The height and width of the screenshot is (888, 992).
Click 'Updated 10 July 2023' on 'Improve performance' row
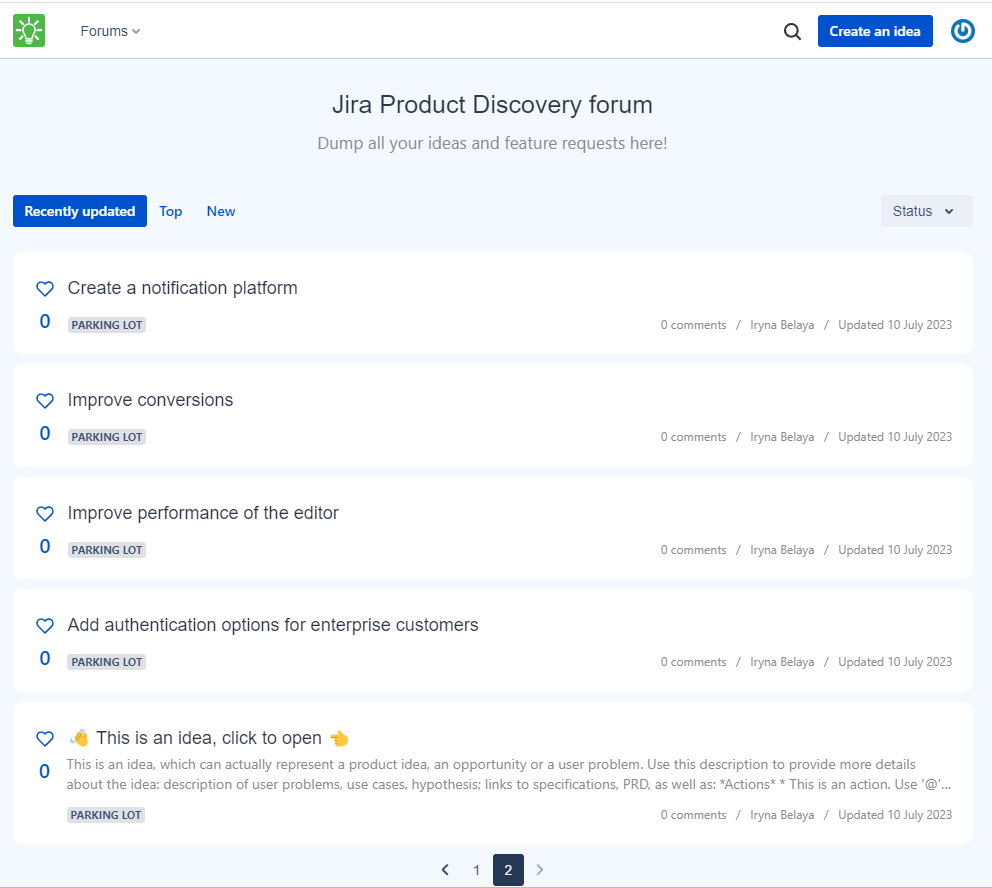[895, 550]
